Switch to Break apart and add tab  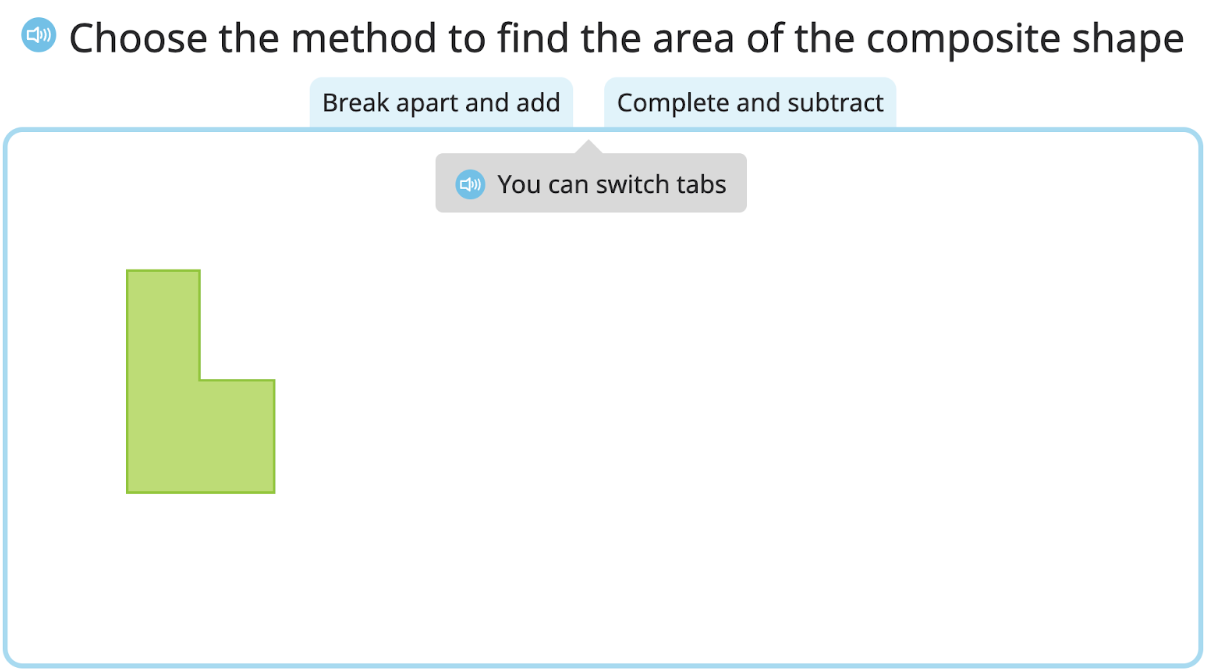tap(441, 103)
